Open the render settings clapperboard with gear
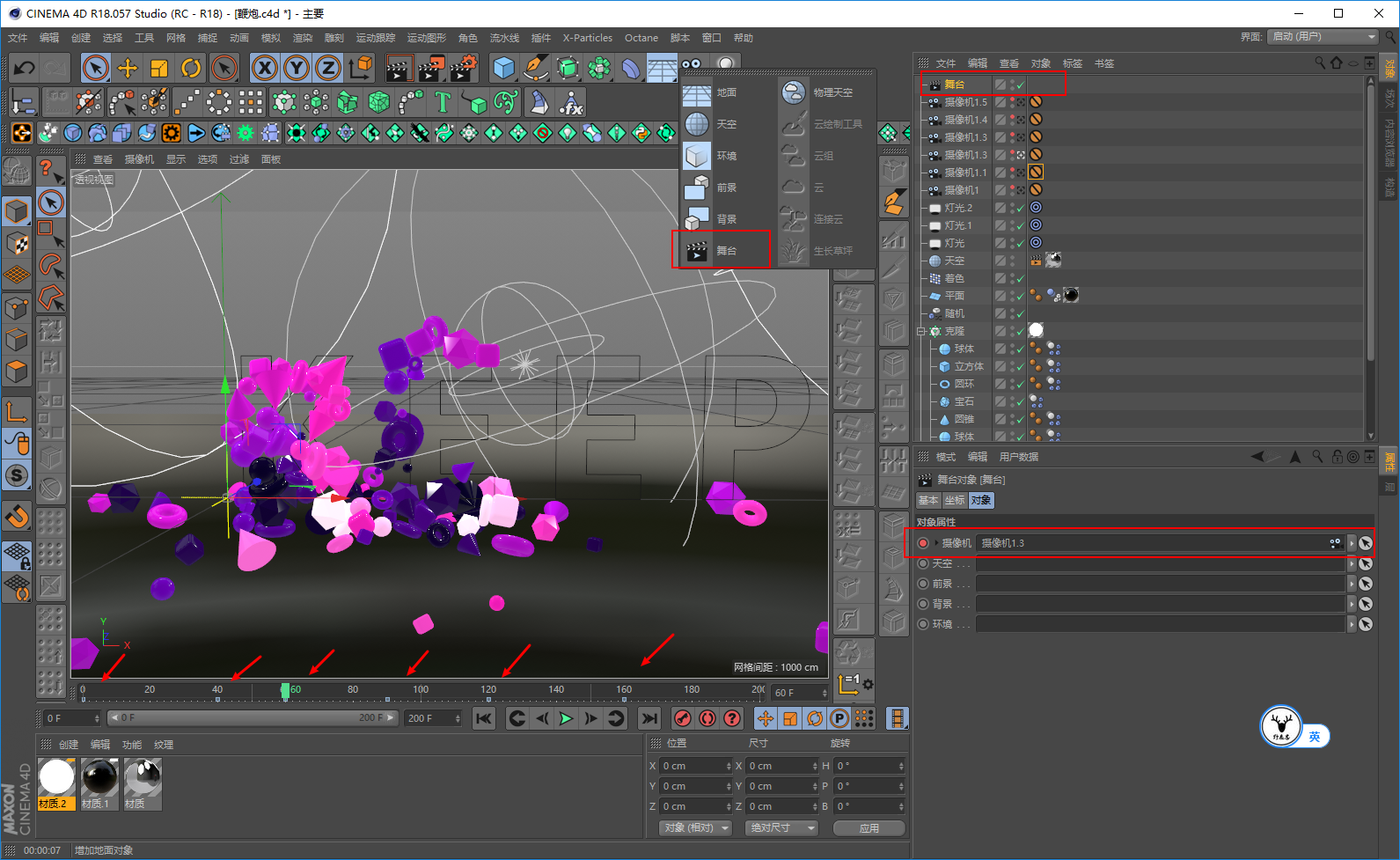The image size is (1400, 860). point(463,69)
